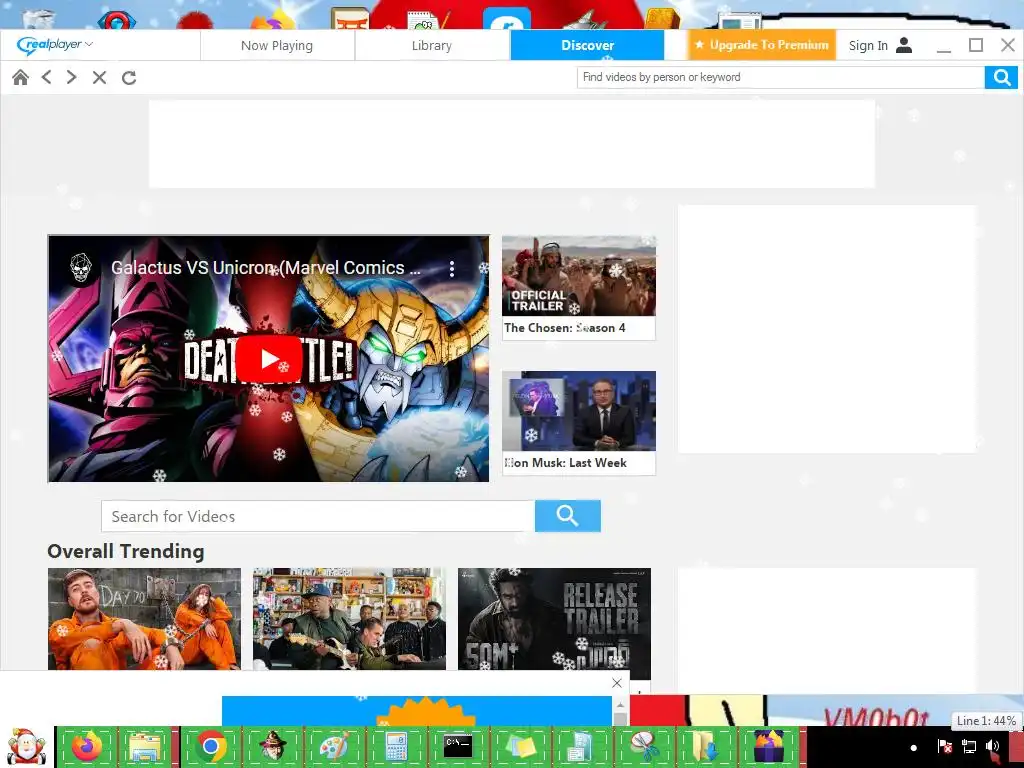Launch Firefox from the taskbar

[x=87, y=746]
